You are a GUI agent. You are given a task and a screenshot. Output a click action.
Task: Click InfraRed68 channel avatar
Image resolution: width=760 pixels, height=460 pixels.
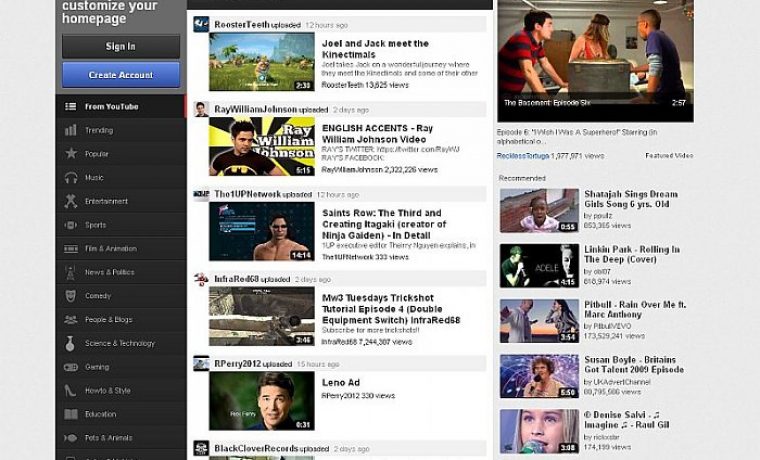click(201, 279)
